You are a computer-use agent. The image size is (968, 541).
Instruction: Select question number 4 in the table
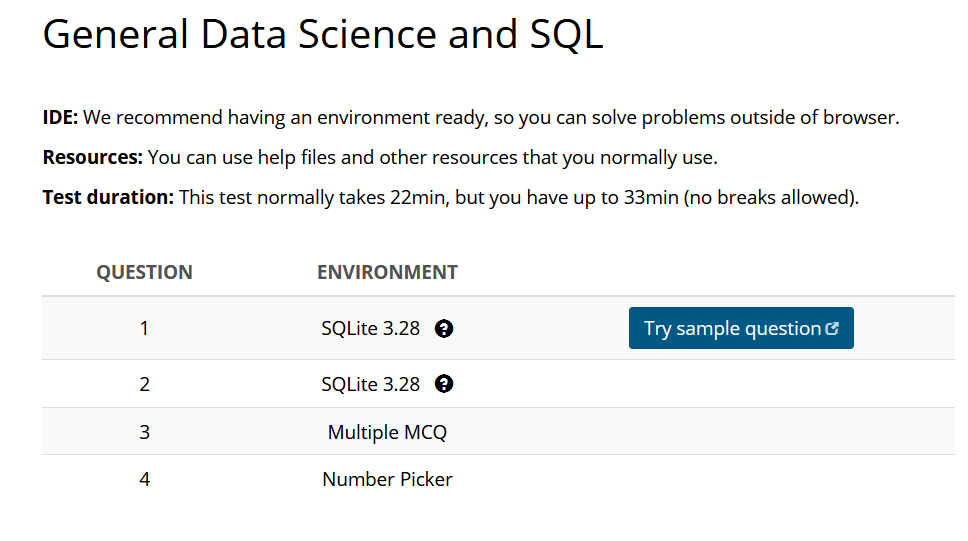[x=144, y=480]
